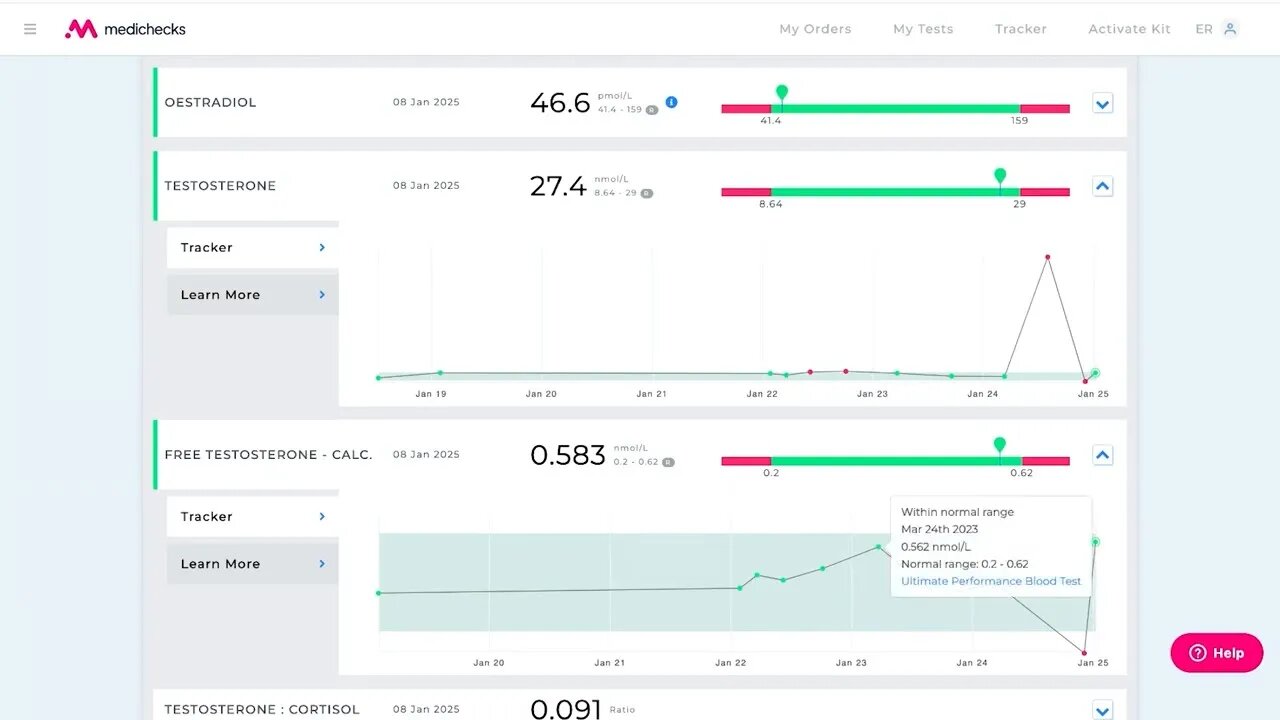The height and width of the screenshot is (720, 1280).
Task: Click the Testosterone chart peak red data point
Action: coord(1048,257)
